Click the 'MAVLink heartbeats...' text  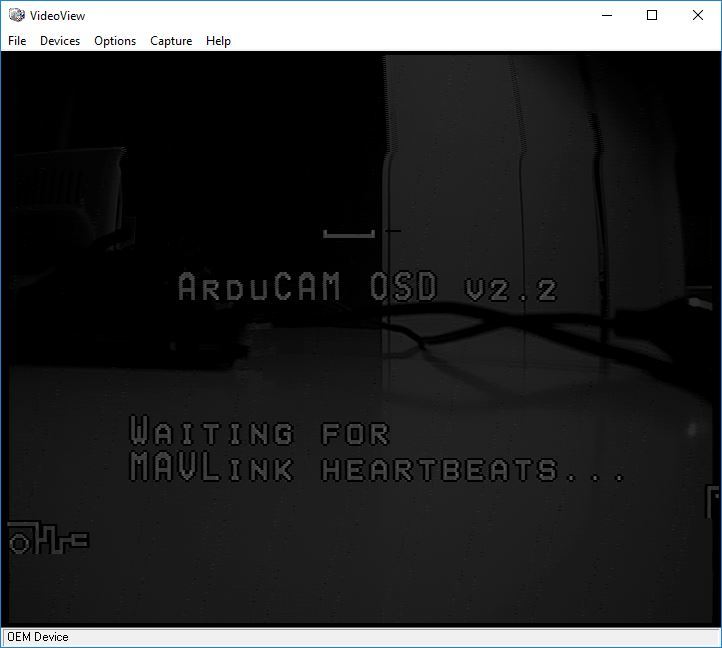pyautogui.click(x=377, y=467)
